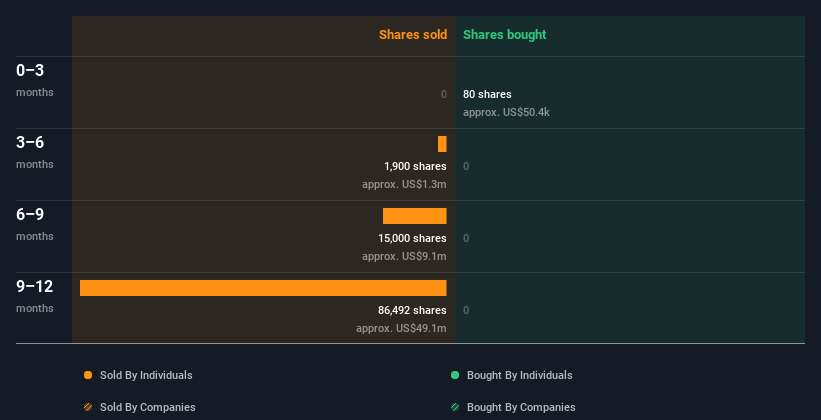821x420 pixels.
Task: Toggle the Bought By Individuals legend label
Action: [519, 375]
